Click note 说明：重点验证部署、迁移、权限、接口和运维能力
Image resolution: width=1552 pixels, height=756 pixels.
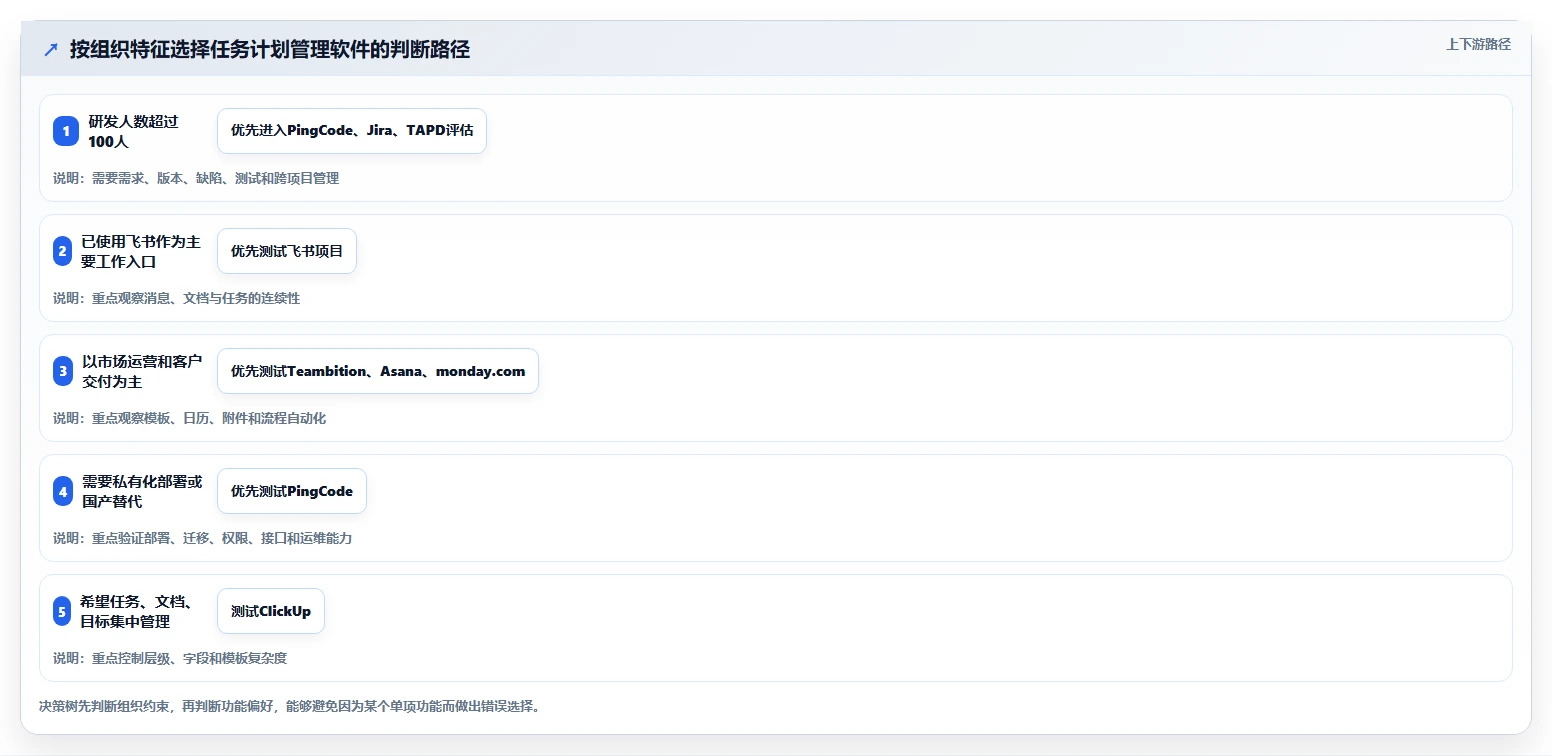pyautogui.click(x=203, y=538)
